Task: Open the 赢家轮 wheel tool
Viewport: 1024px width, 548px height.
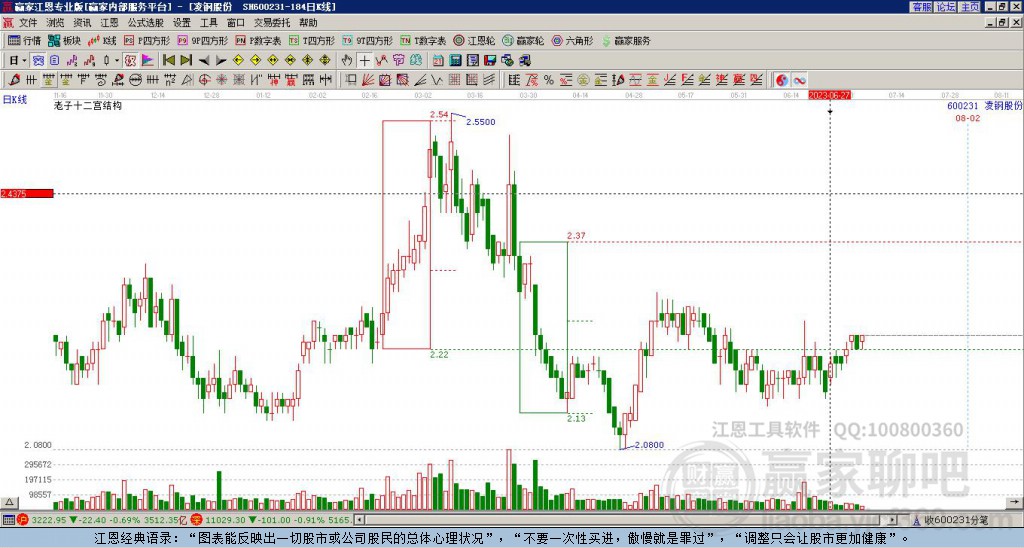Action: 523,41
